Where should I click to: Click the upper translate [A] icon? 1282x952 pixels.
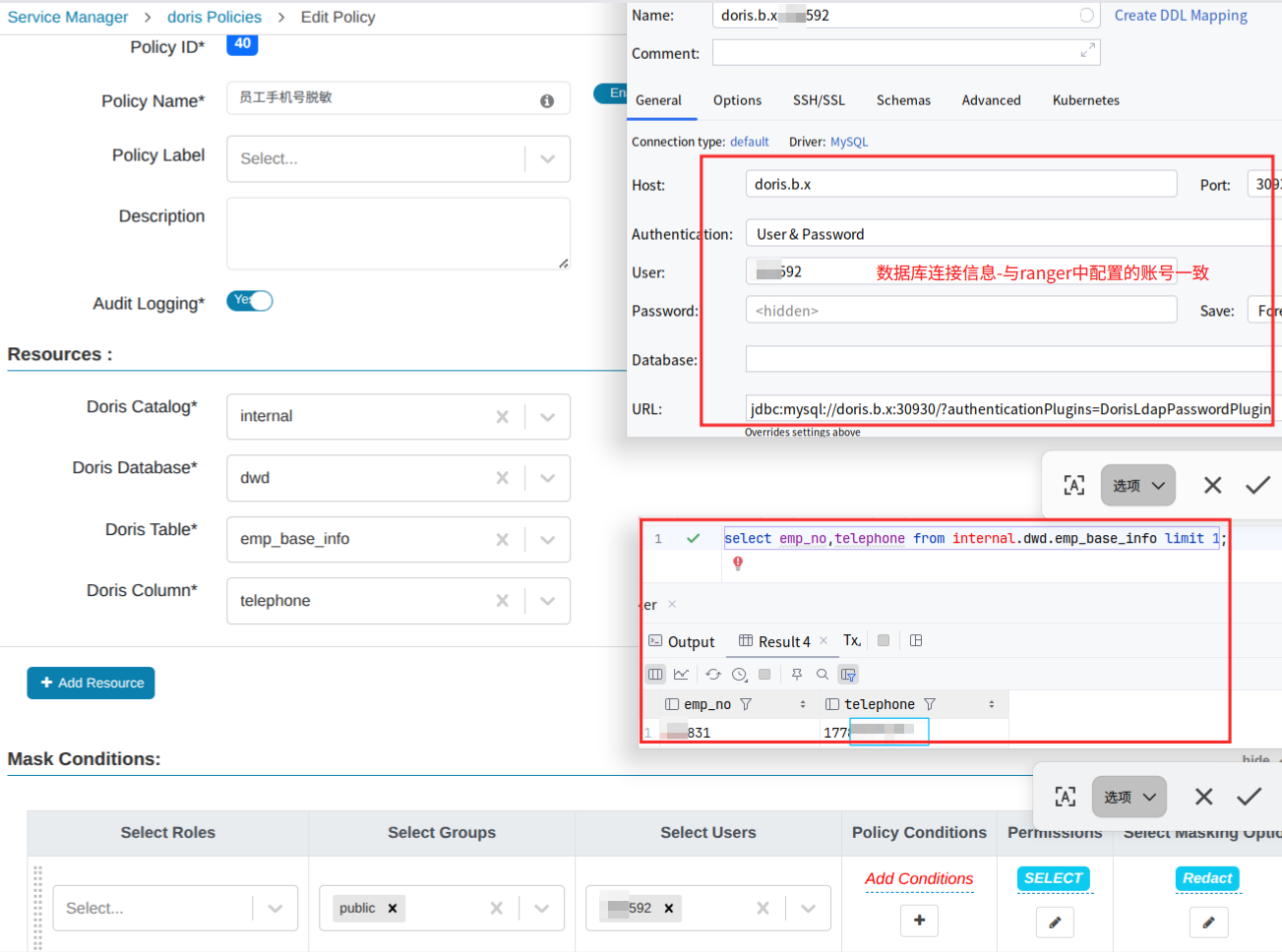coord(1074,485)
